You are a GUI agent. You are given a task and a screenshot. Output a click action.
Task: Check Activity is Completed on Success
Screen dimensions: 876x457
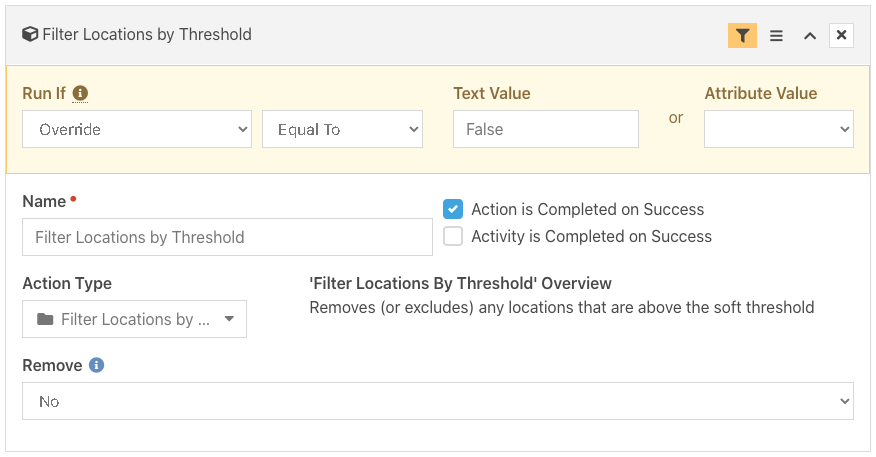453,236
